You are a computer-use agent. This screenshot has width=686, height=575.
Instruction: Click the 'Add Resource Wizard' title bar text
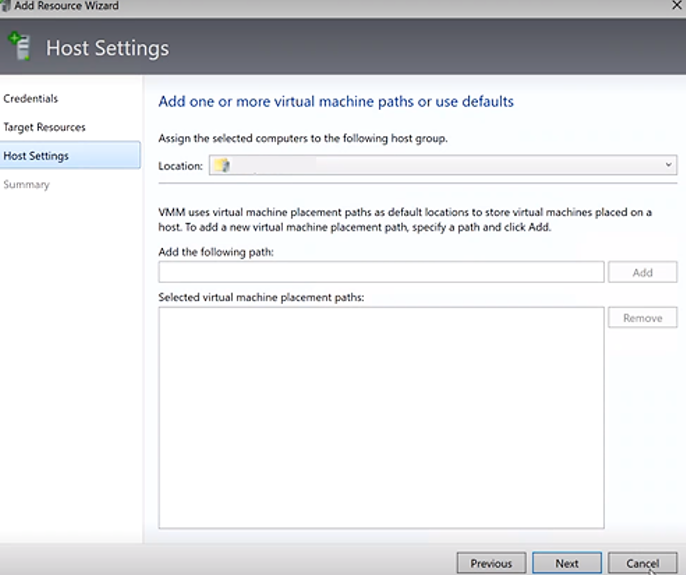pyautogui.click(x=66, y=6)
